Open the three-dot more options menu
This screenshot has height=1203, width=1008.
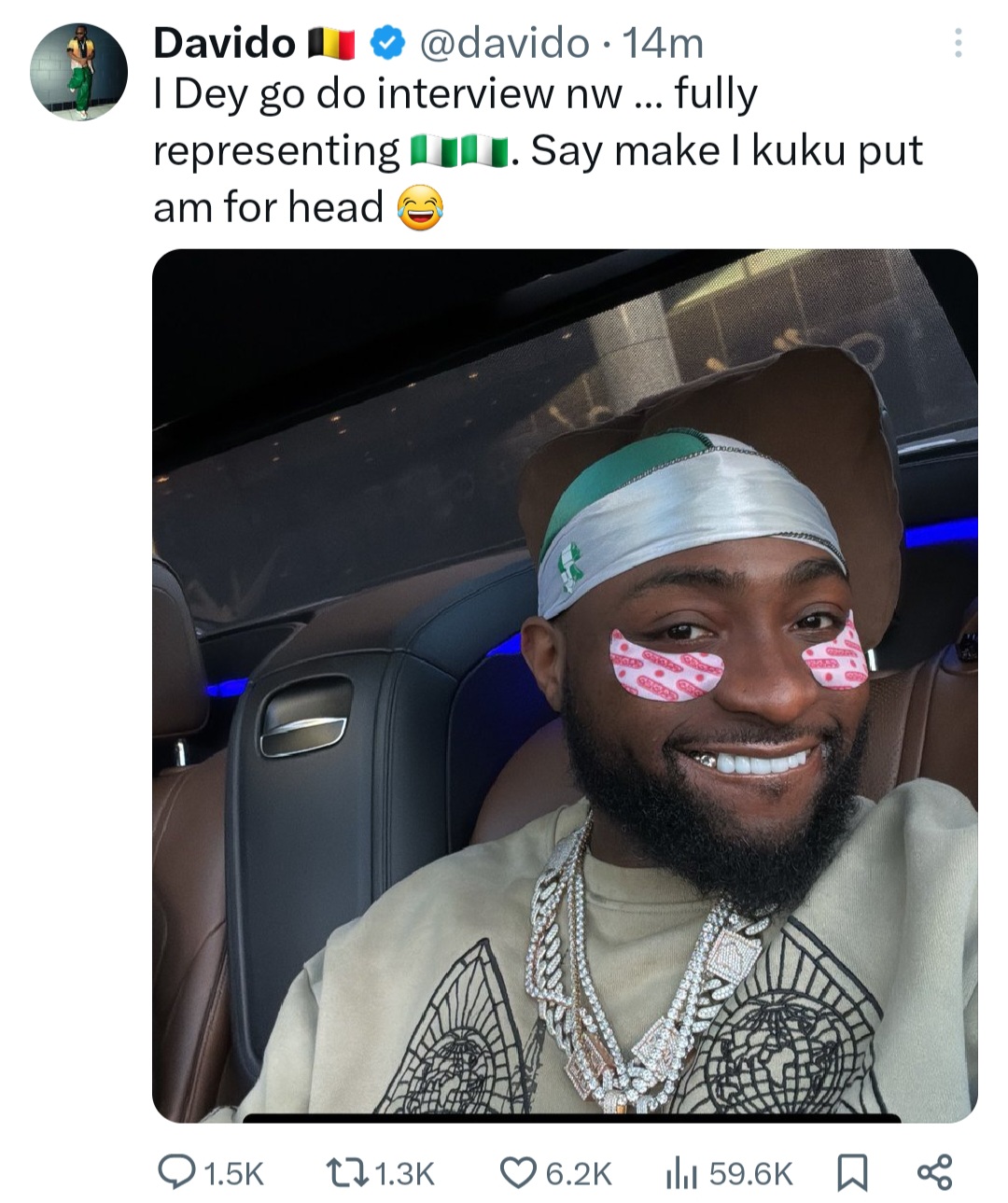point(958,43)
